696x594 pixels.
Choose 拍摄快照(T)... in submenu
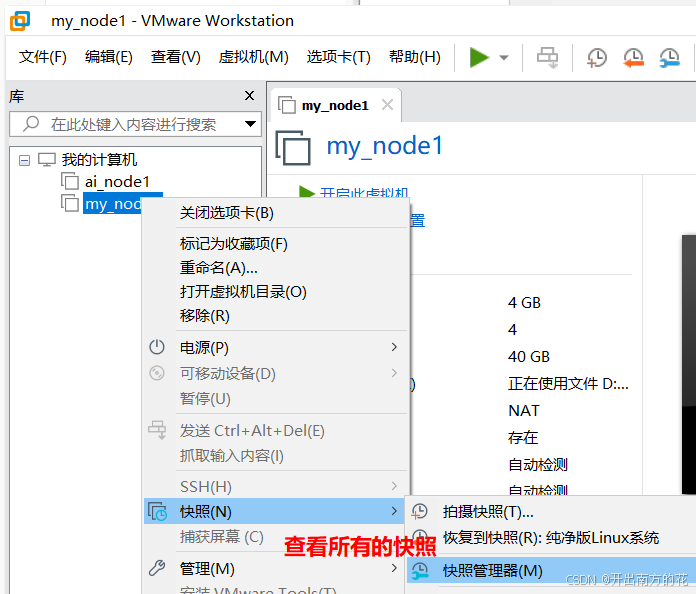point(551,512)
